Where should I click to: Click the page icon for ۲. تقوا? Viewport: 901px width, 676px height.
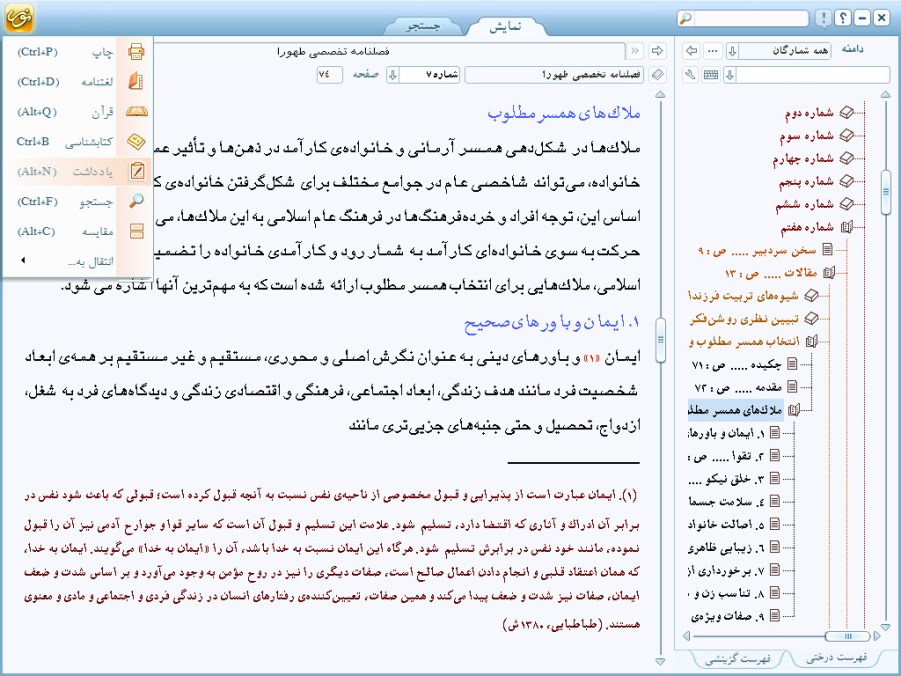point(775,455)
